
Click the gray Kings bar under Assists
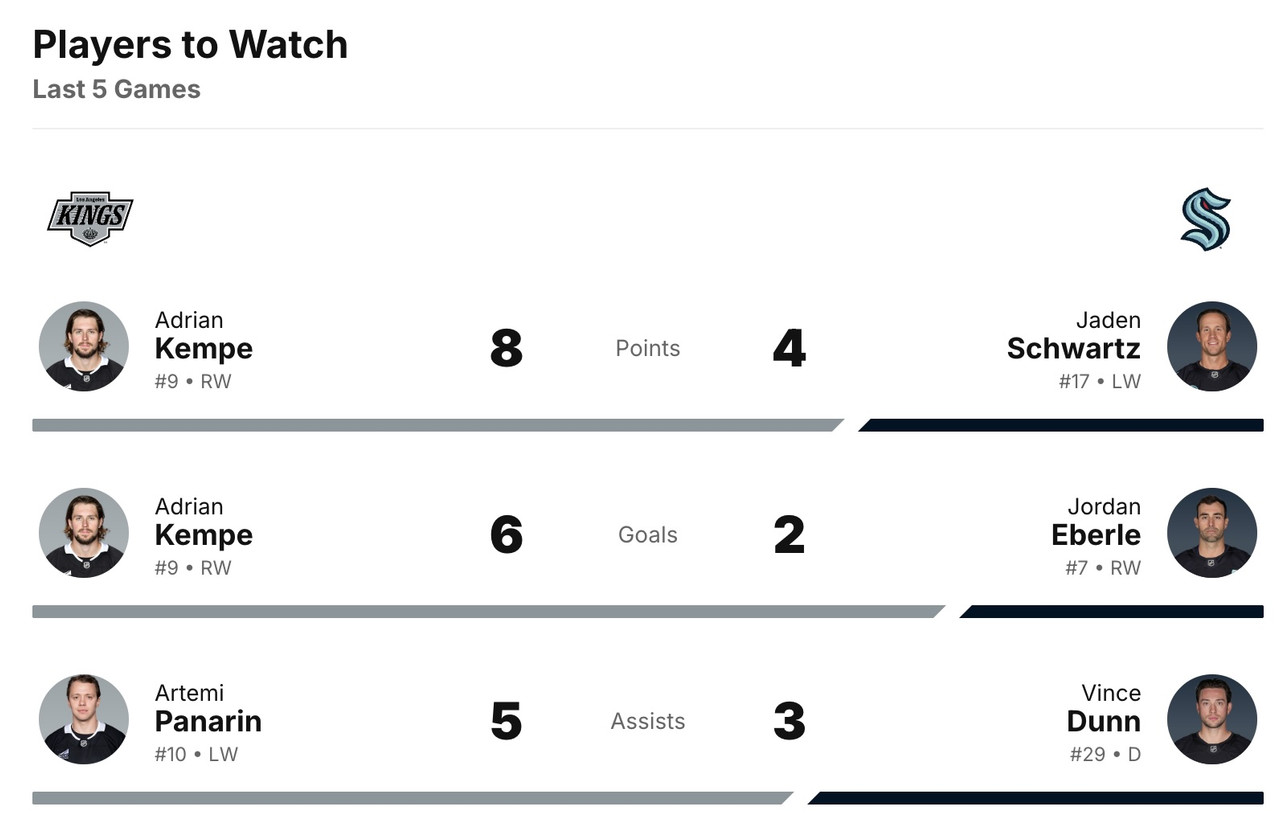[x=410, y=798]
